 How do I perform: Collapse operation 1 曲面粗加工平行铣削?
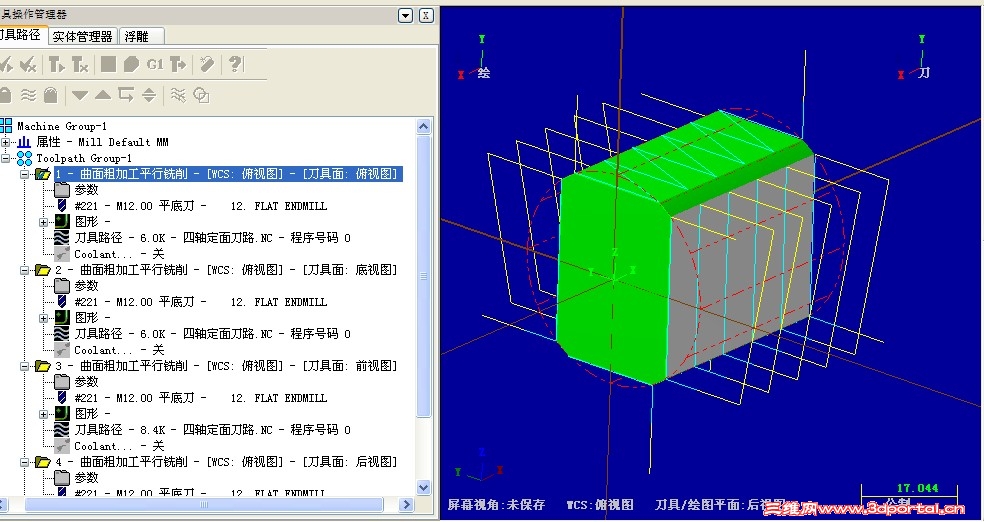pyautogui.click(x=24, y=174)
